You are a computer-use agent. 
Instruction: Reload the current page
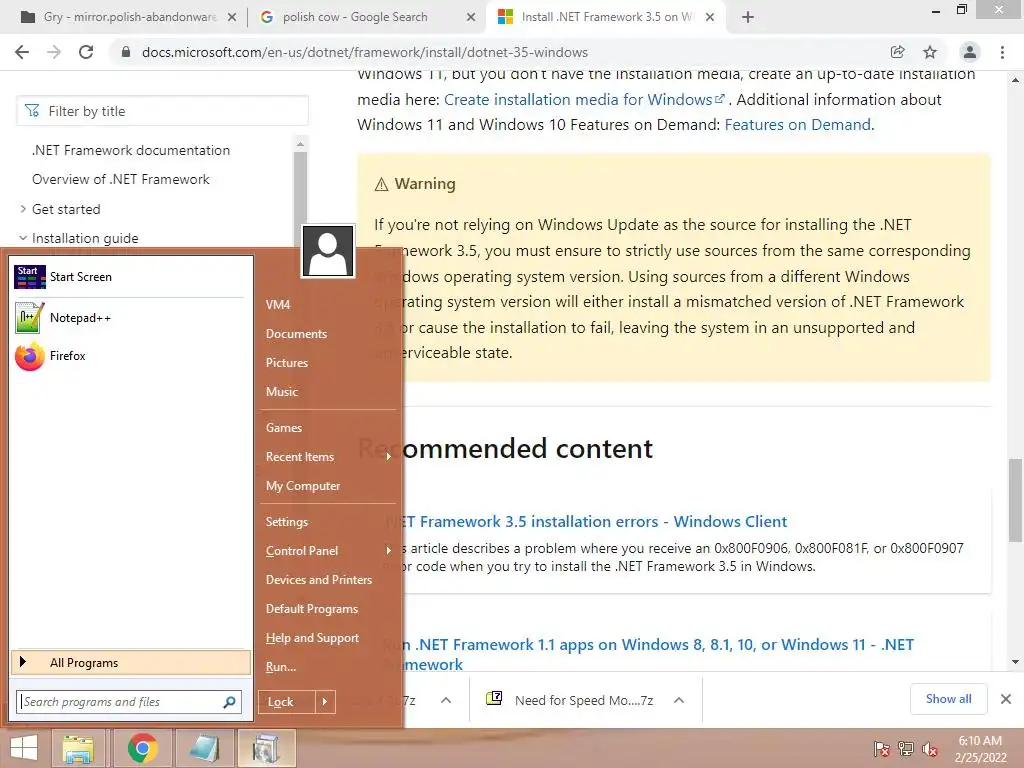86,52
